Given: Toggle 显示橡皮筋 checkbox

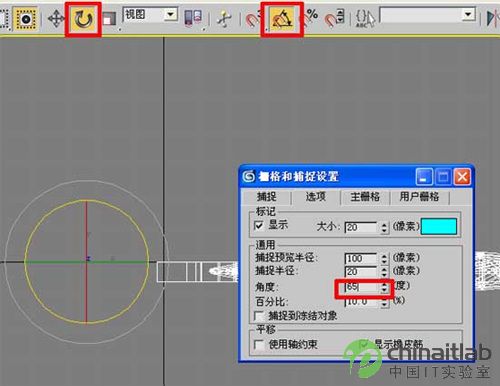Looking at the screenshot, I should coord(365,344).
